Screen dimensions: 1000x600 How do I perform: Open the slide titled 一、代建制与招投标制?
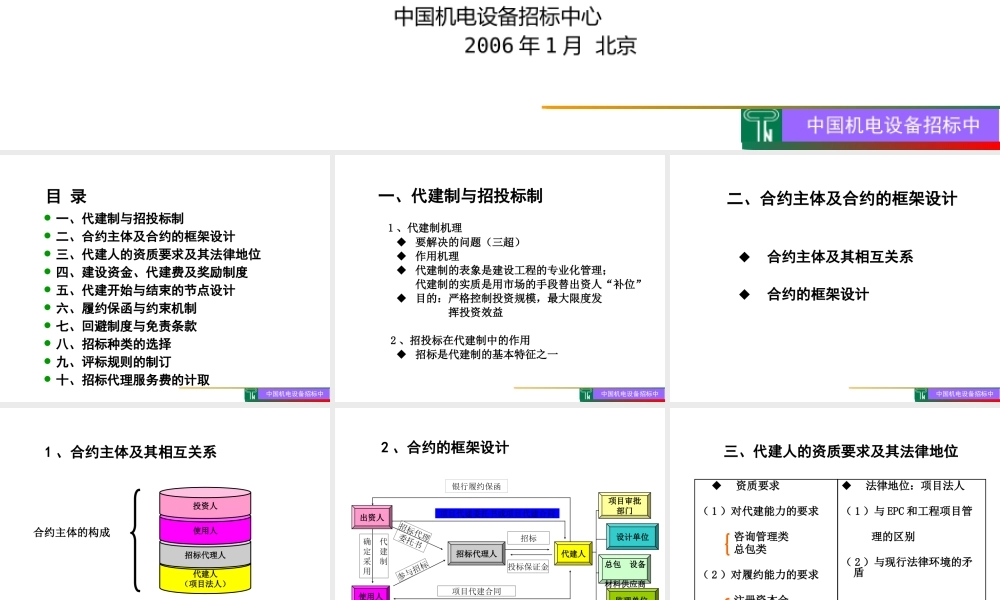click(x=500, y=279)
